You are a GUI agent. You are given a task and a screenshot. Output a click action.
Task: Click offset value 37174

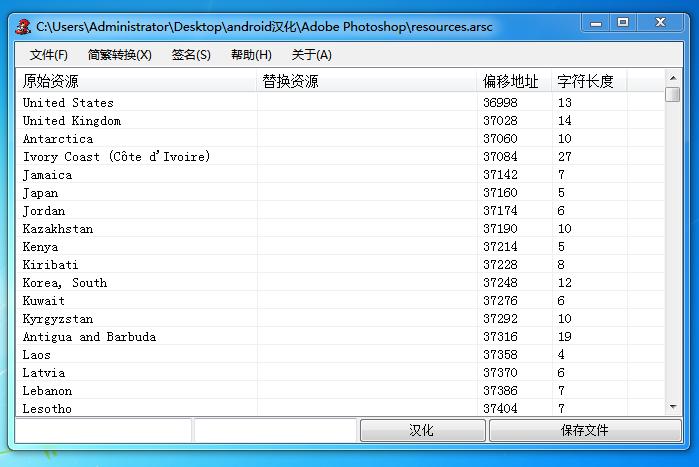click(500, 211)
